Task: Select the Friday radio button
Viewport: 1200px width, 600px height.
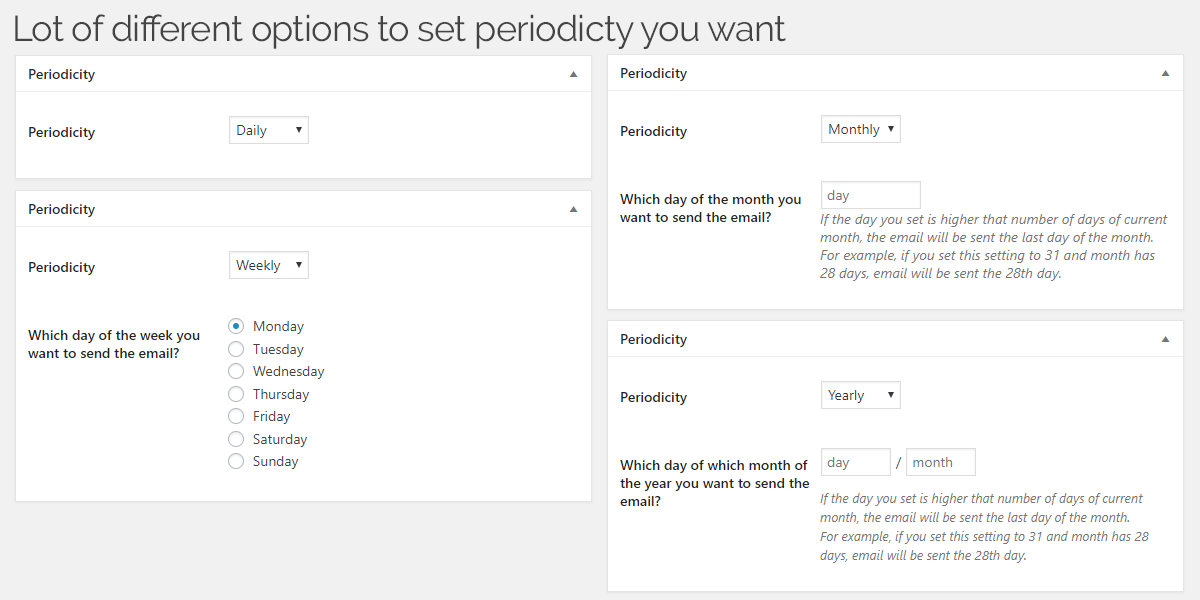Action: (236, 416)
